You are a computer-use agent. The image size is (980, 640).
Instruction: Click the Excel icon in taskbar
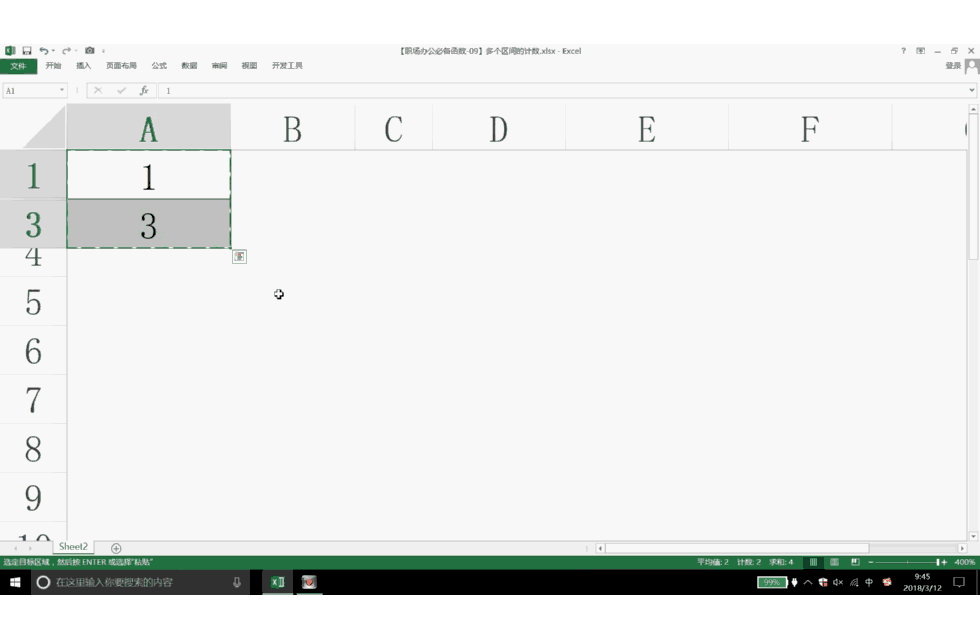pyautogui.click(x=278, y=582)
